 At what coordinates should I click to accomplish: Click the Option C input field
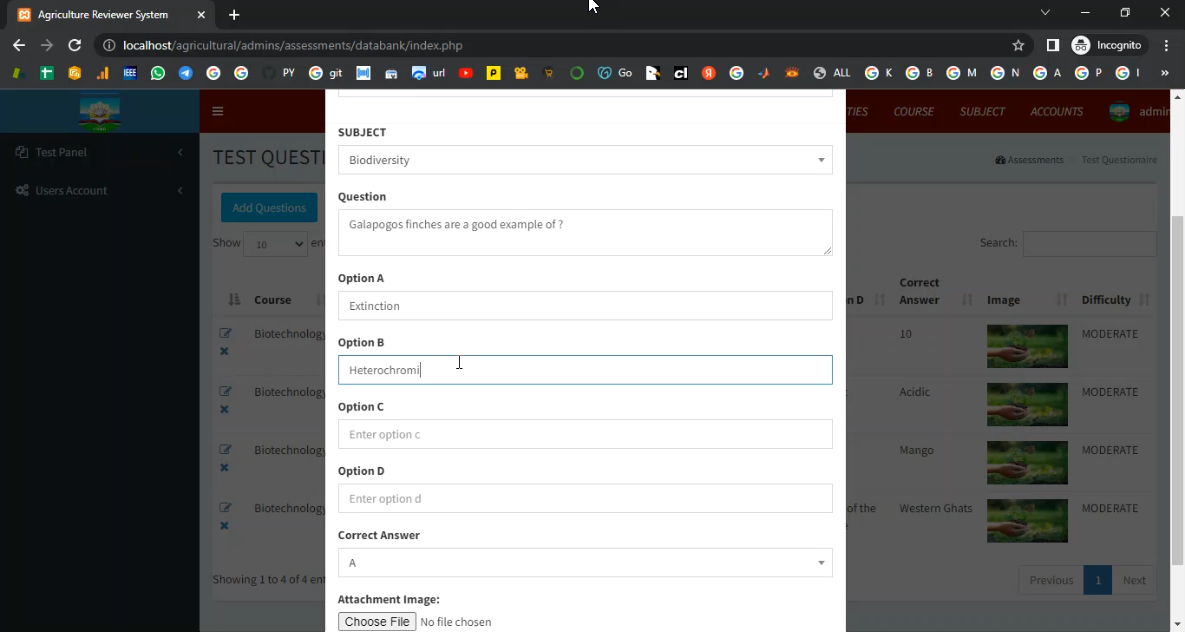[585, 435]
